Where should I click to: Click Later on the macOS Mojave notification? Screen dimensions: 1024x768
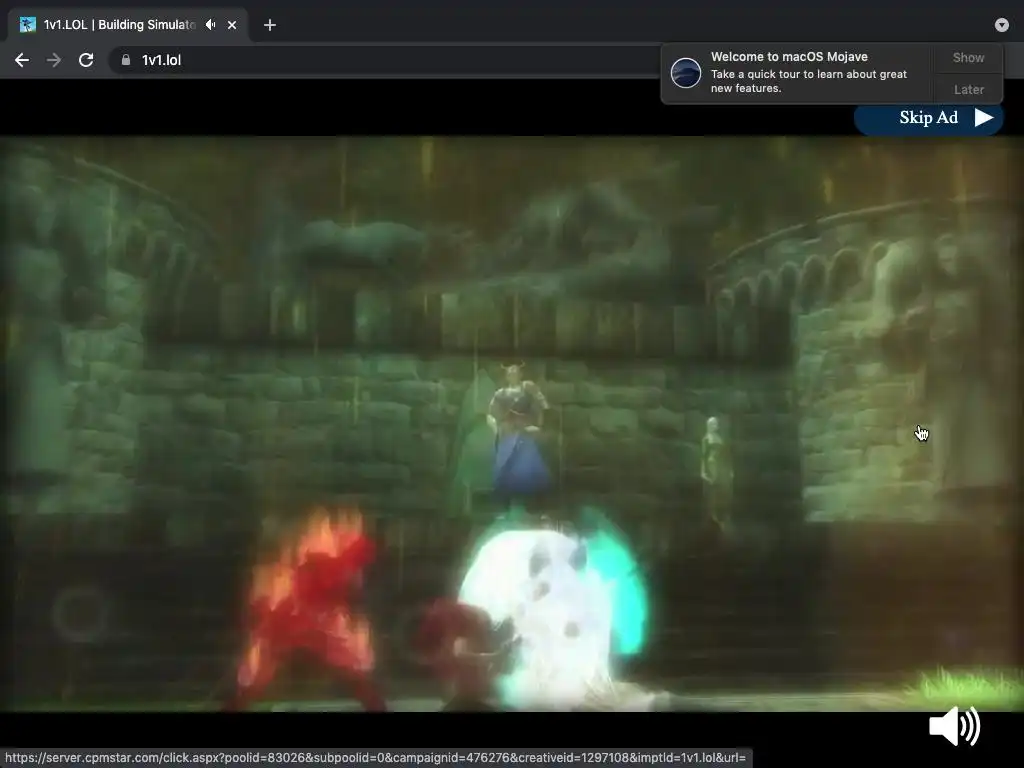(968, 89)
